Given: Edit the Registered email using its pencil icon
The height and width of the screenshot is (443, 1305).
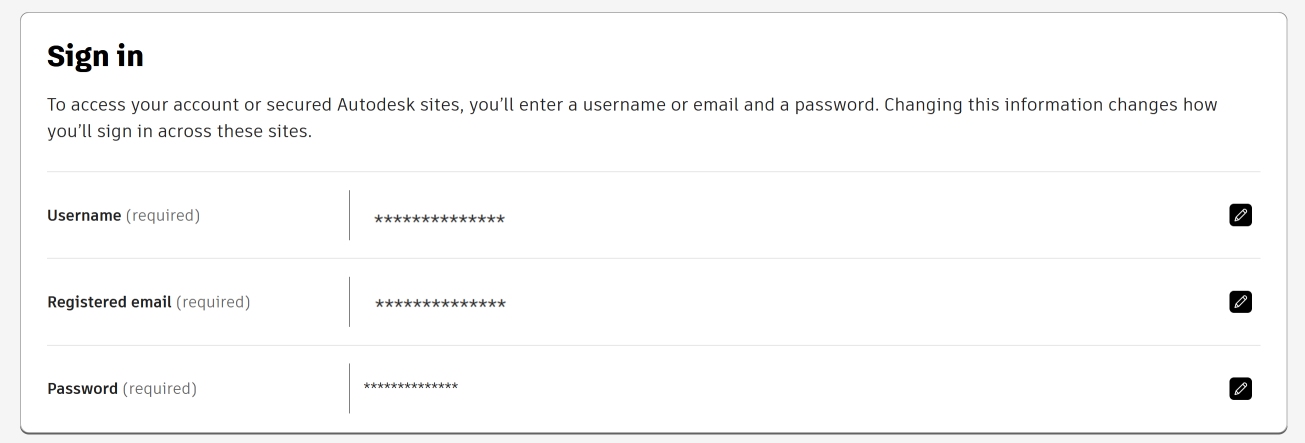Looking at the screenshot, I should click(1240, 302).
